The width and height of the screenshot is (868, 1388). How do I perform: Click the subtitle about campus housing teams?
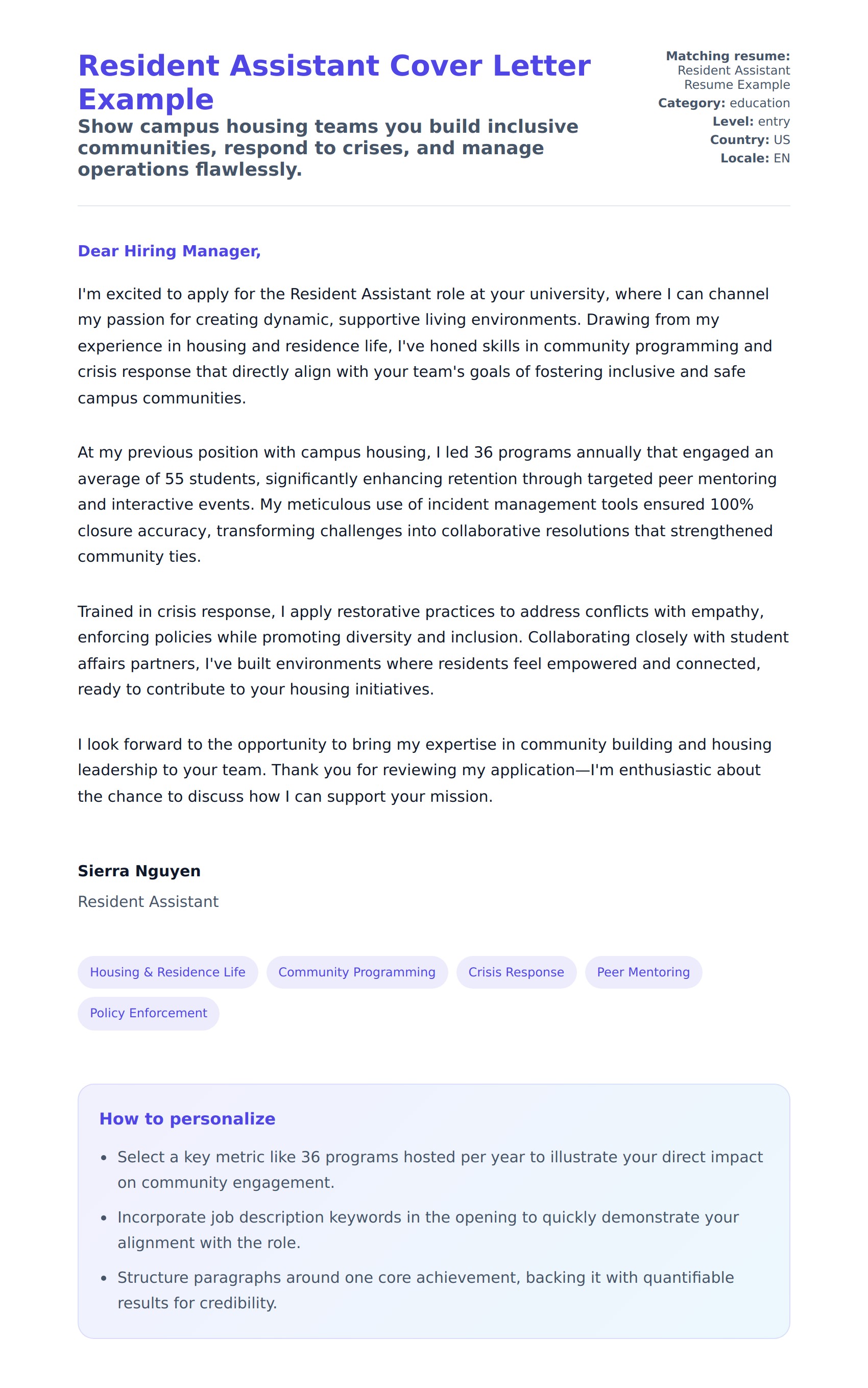click(327, 148)
